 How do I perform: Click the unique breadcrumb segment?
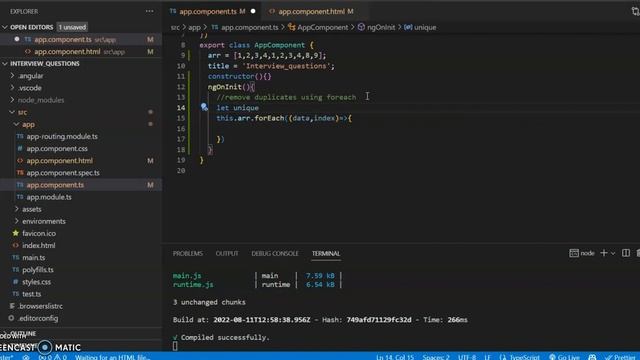coord(425,27)
